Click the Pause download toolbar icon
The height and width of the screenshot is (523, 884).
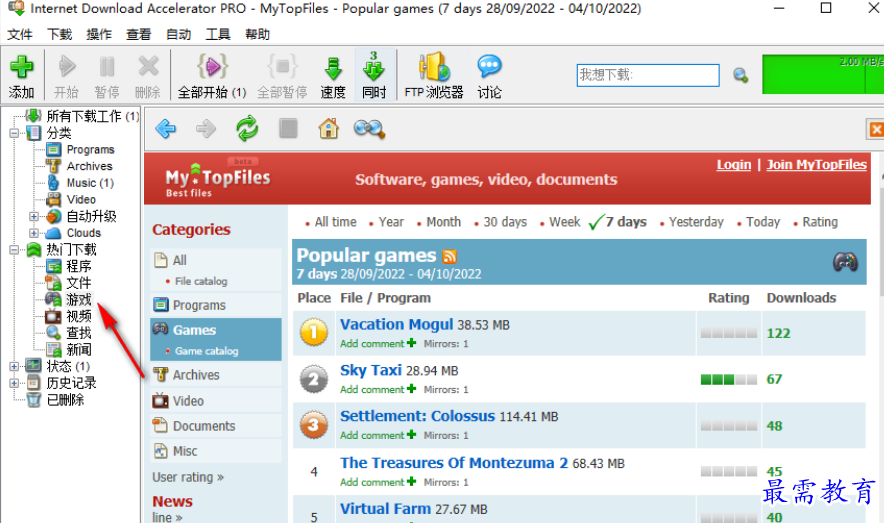coord(107,67)
